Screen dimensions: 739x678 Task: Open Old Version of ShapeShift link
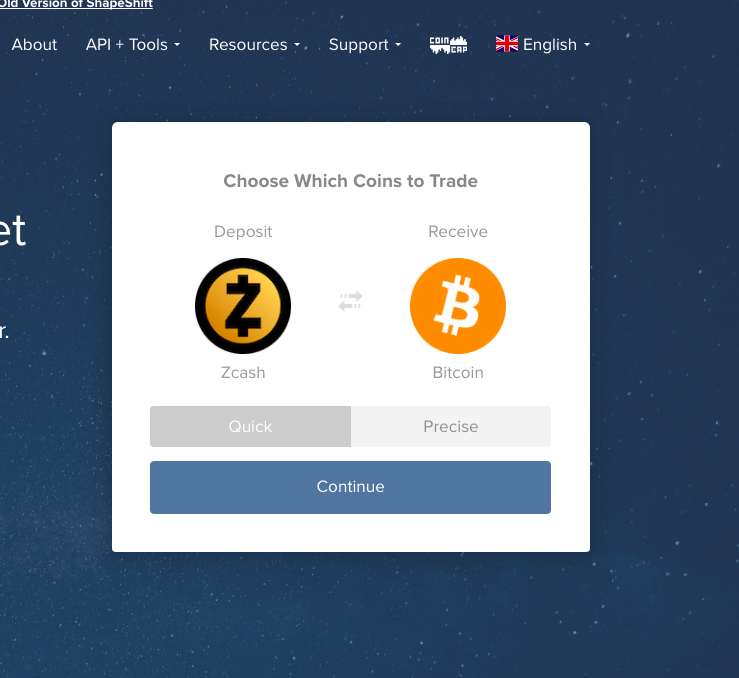click(x=76, y=4)
